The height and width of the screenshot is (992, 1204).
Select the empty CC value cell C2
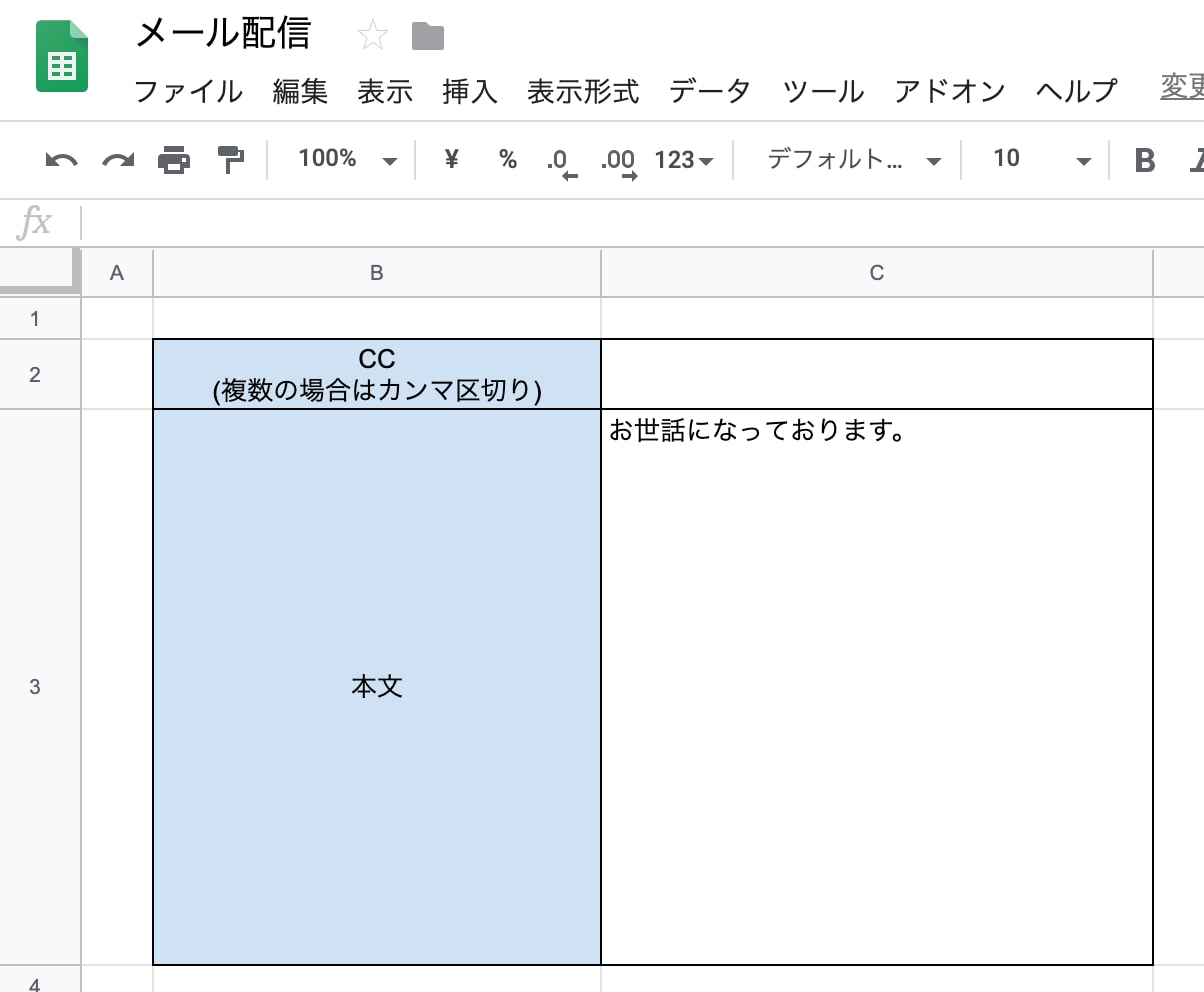(877, 375)
